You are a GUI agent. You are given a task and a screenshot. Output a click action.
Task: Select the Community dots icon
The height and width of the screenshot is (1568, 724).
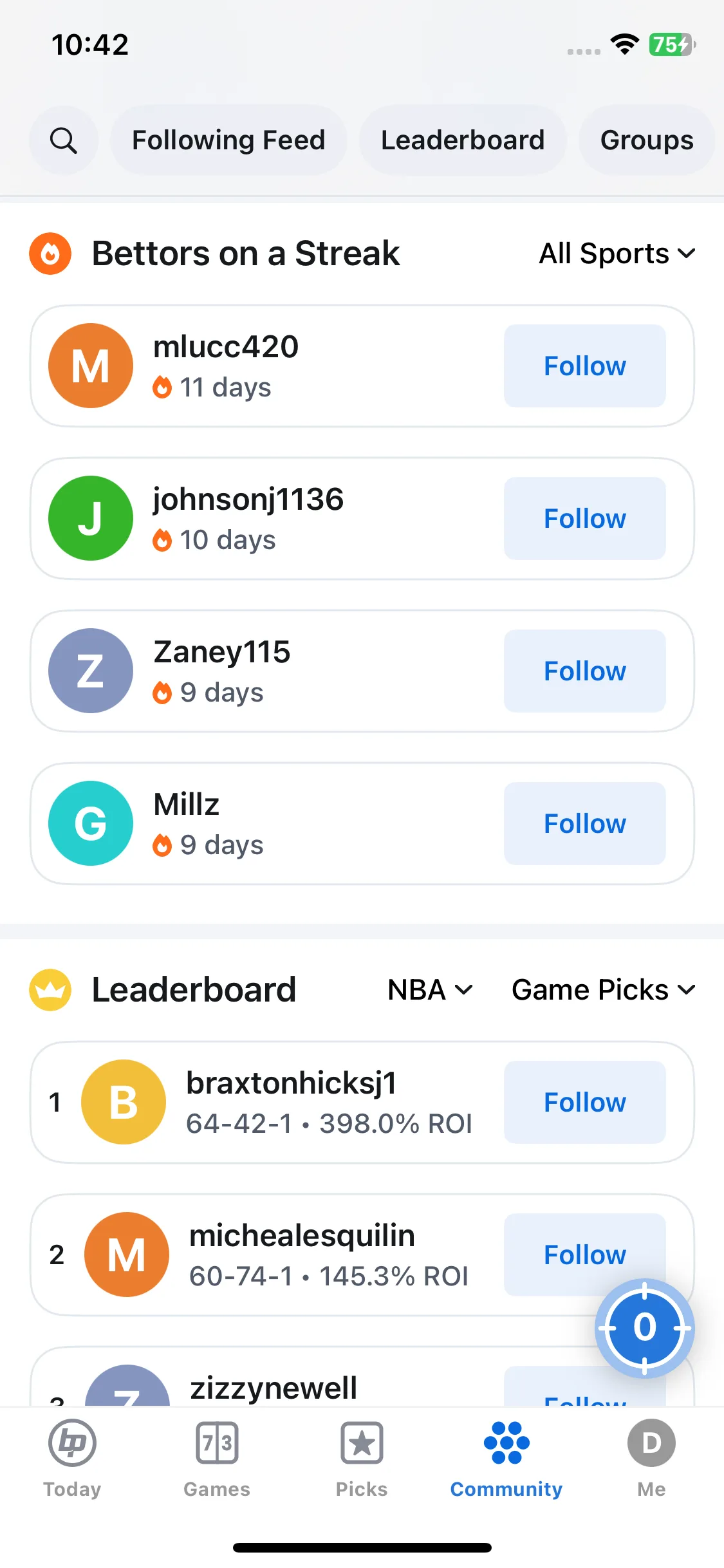pos(506,1443)
